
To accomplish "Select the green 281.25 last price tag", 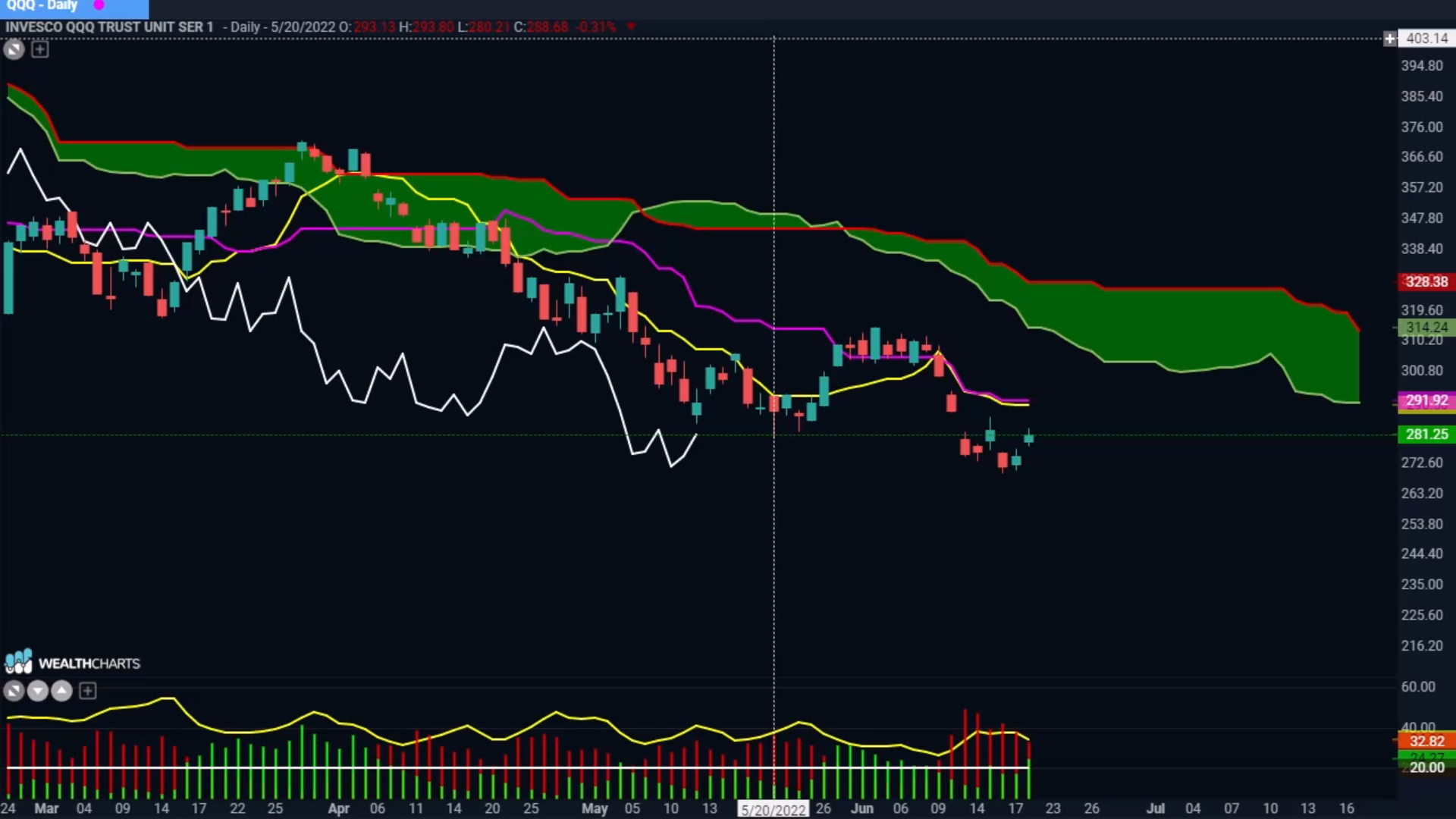I will [x=1426, y=435].
